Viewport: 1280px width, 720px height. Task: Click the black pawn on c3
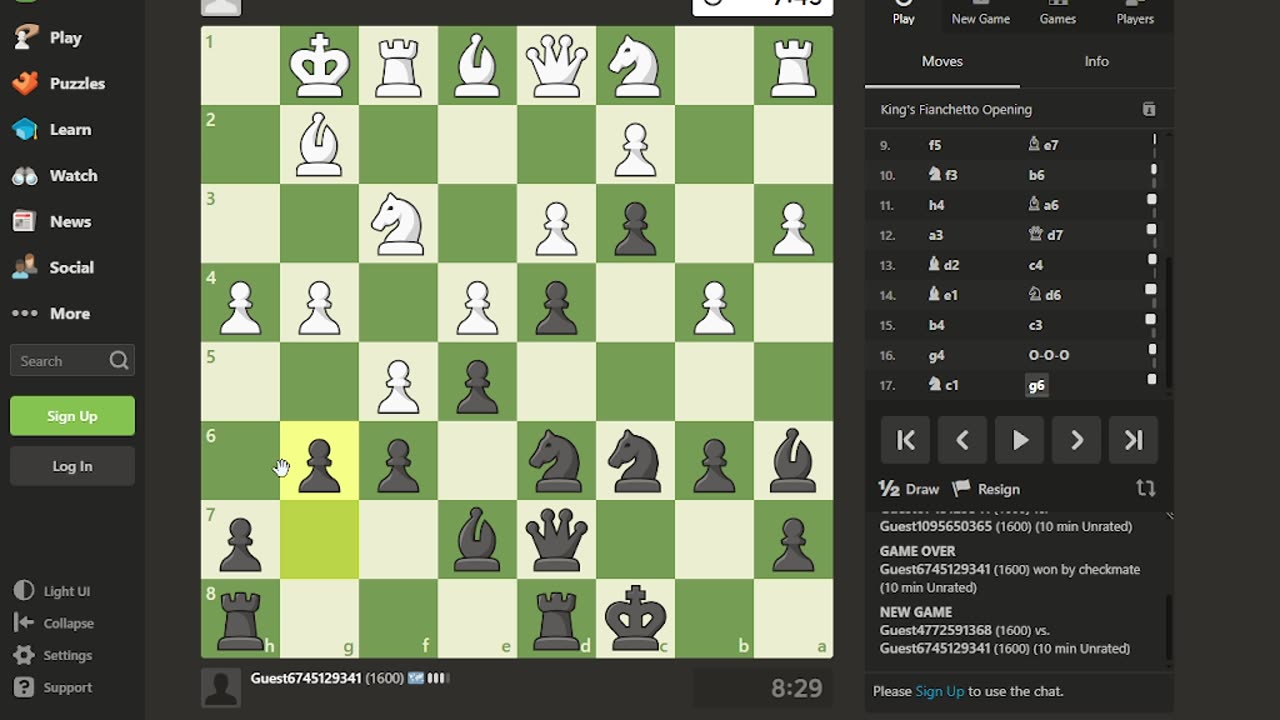(635, 224)
